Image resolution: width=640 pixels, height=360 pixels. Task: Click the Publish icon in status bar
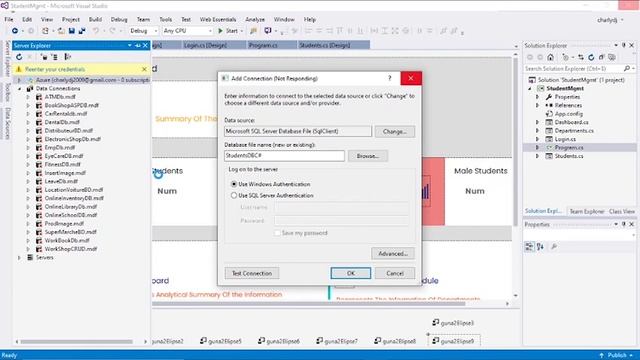(602, 355)
